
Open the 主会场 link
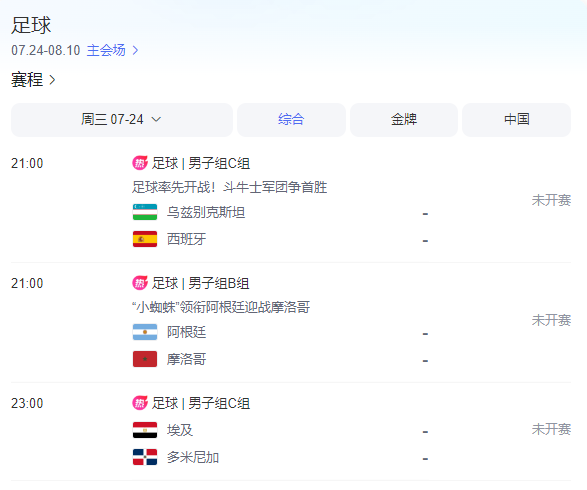pos(106,50)
